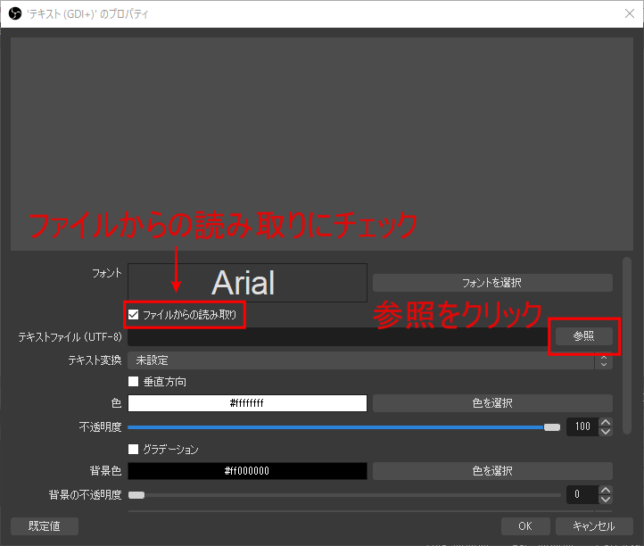Click the テキストファイル (UTF-8) path field
The width and height of the screenshot is (644, 546).
click(340, 337)
